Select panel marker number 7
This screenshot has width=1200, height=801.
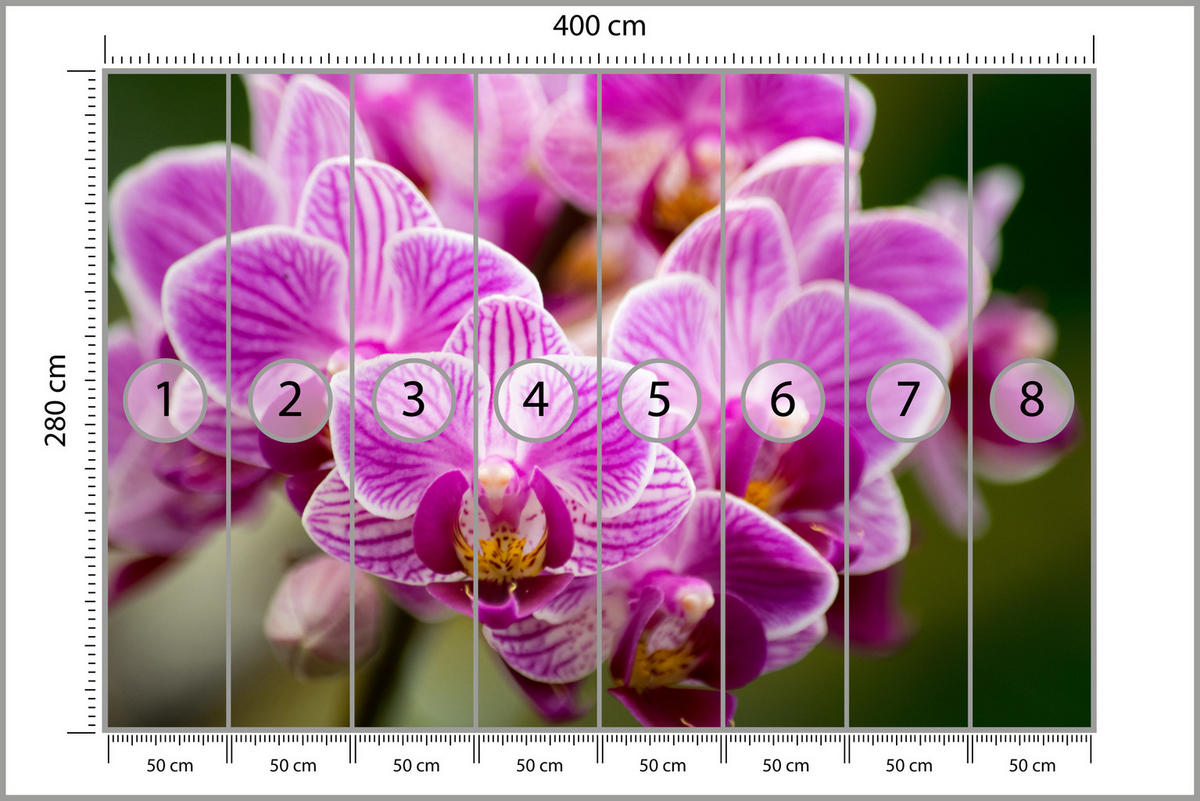(906, 401)
